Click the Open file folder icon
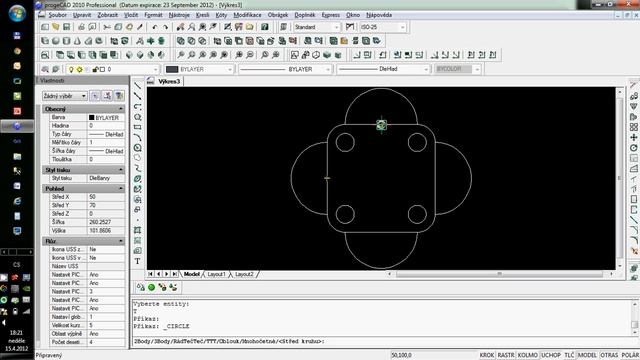The image size is (640, 360). pyautogui.click(x=56, y=27)
